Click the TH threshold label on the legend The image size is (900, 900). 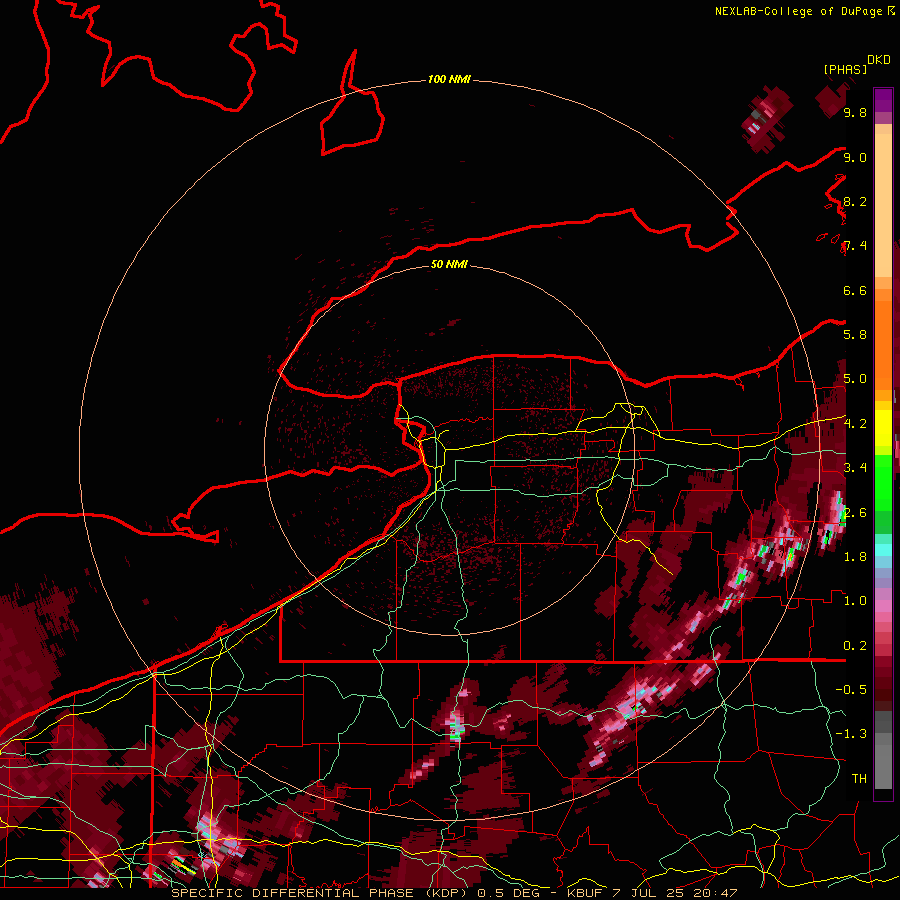tap(859, 779)
